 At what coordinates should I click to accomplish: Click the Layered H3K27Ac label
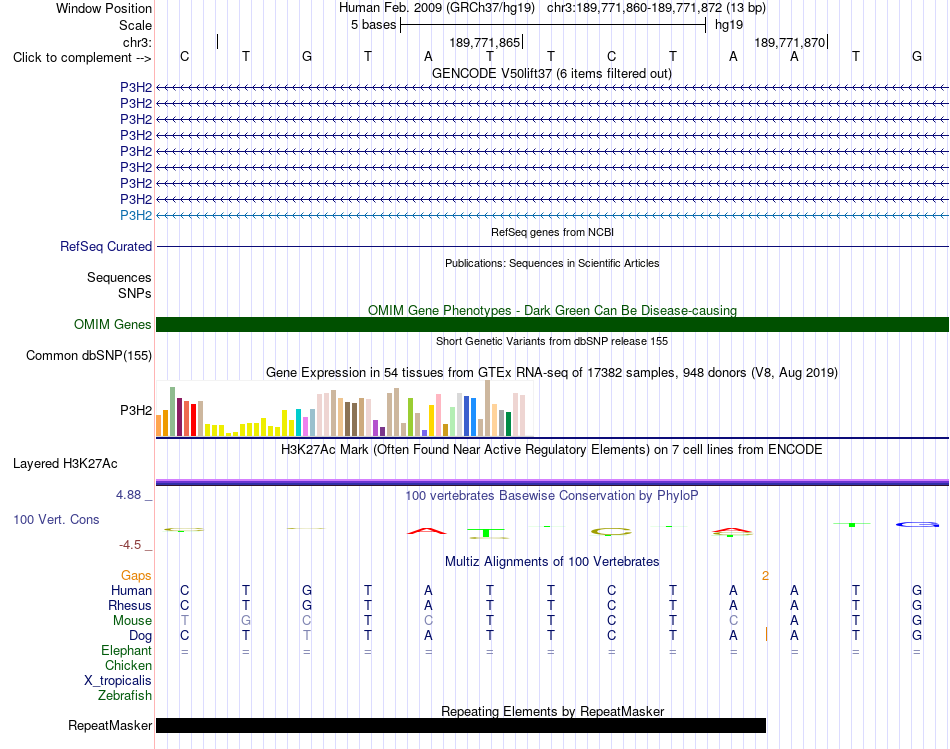pos(65,464)
